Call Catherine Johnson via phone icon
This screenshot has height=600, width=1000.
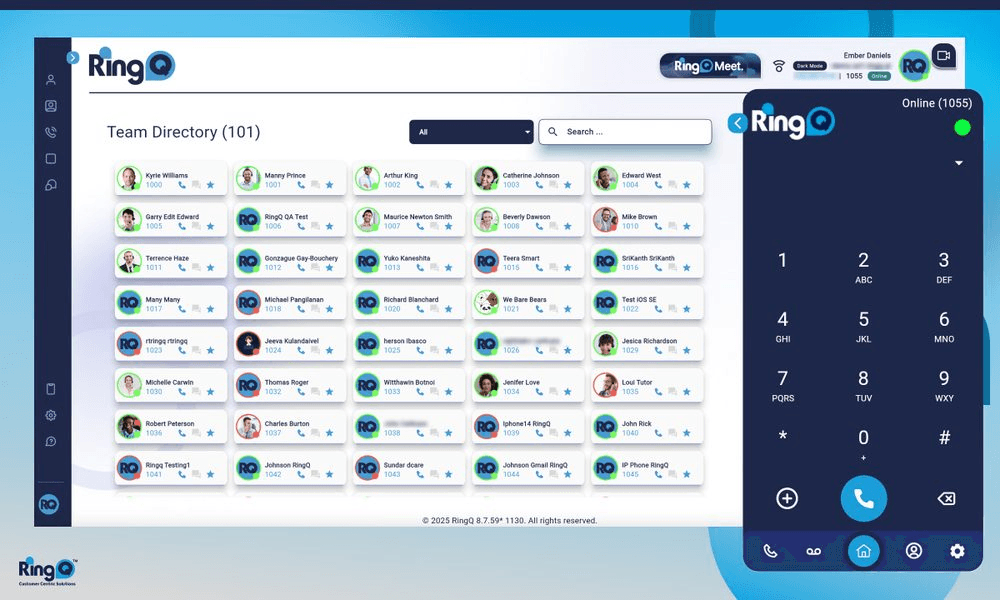(539, 185)
